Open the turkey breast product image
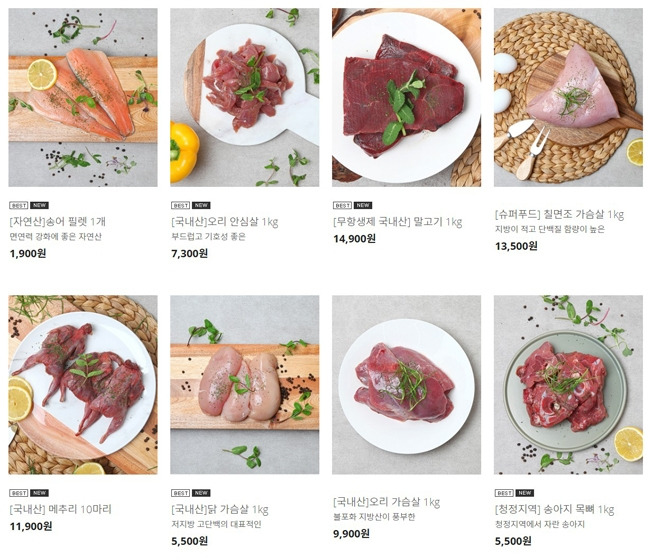650x560 pixels. (568, 97)
